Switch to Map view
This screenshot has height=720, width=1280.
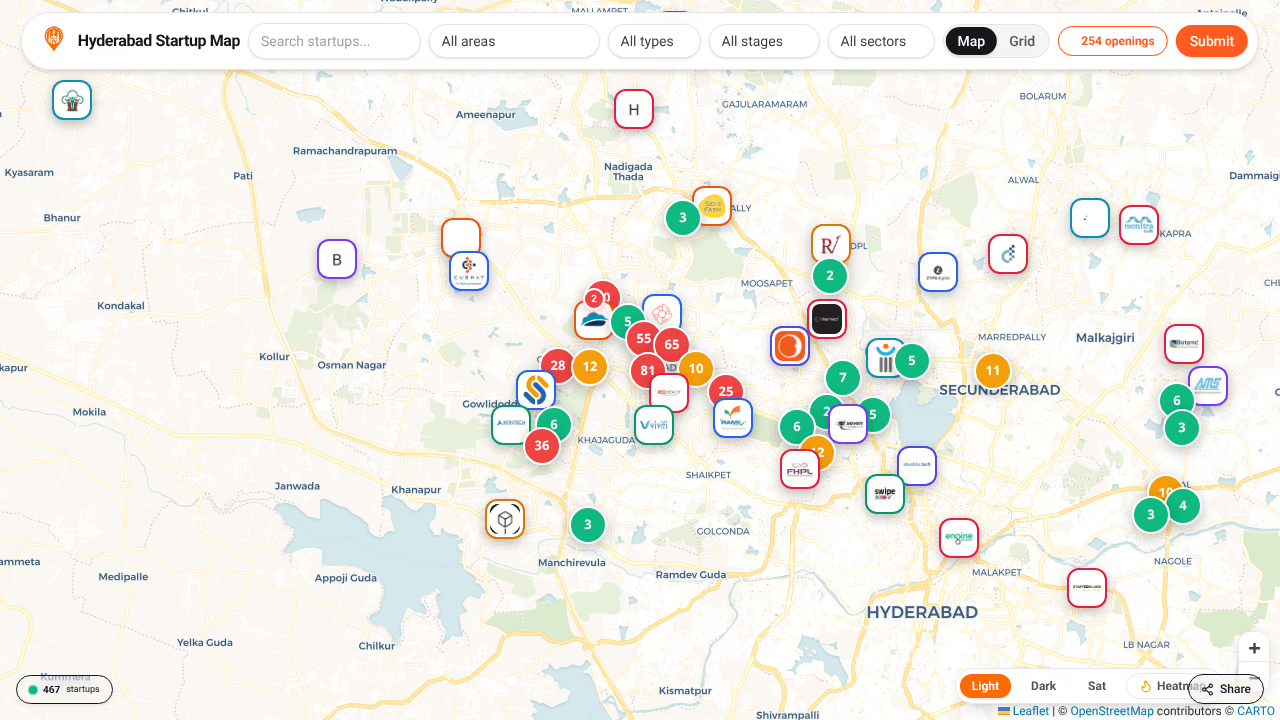coord(971,41)
